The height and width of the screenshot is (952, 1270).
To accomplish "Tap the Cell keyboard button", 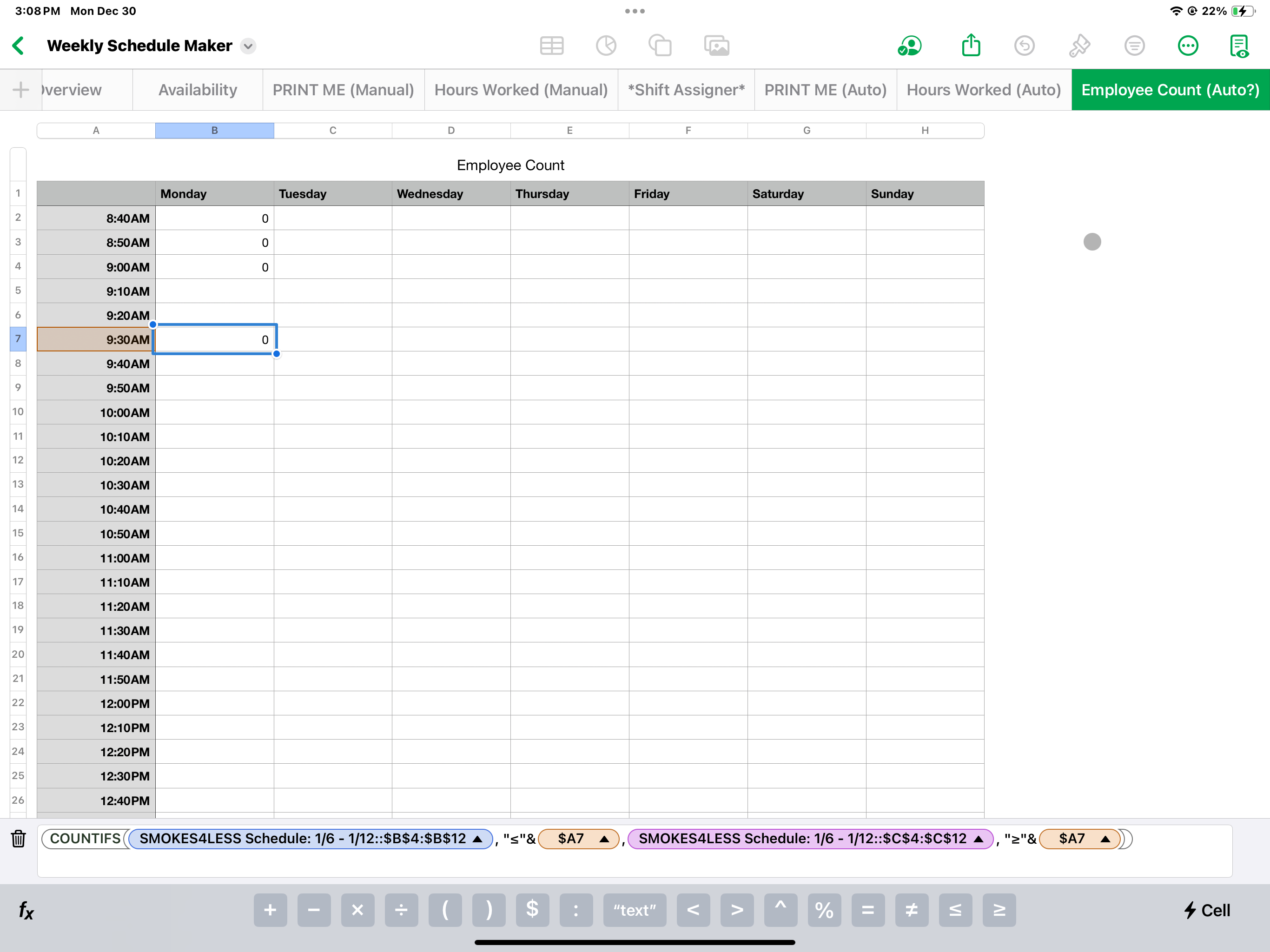I will [x=1207, y=910].
